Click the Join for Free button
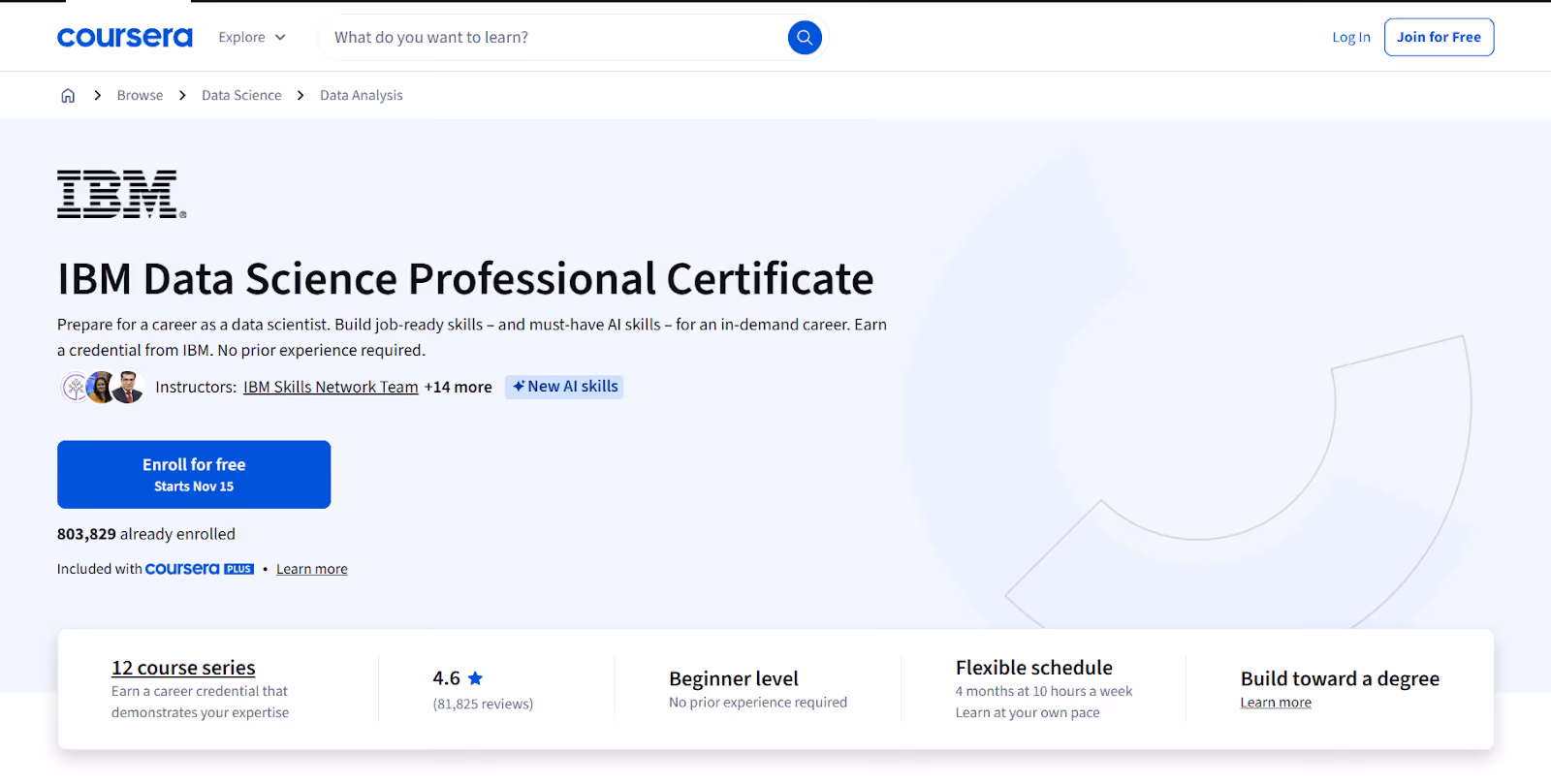The width and height of the screenshot is (1551, 784). click(1439, 37)
